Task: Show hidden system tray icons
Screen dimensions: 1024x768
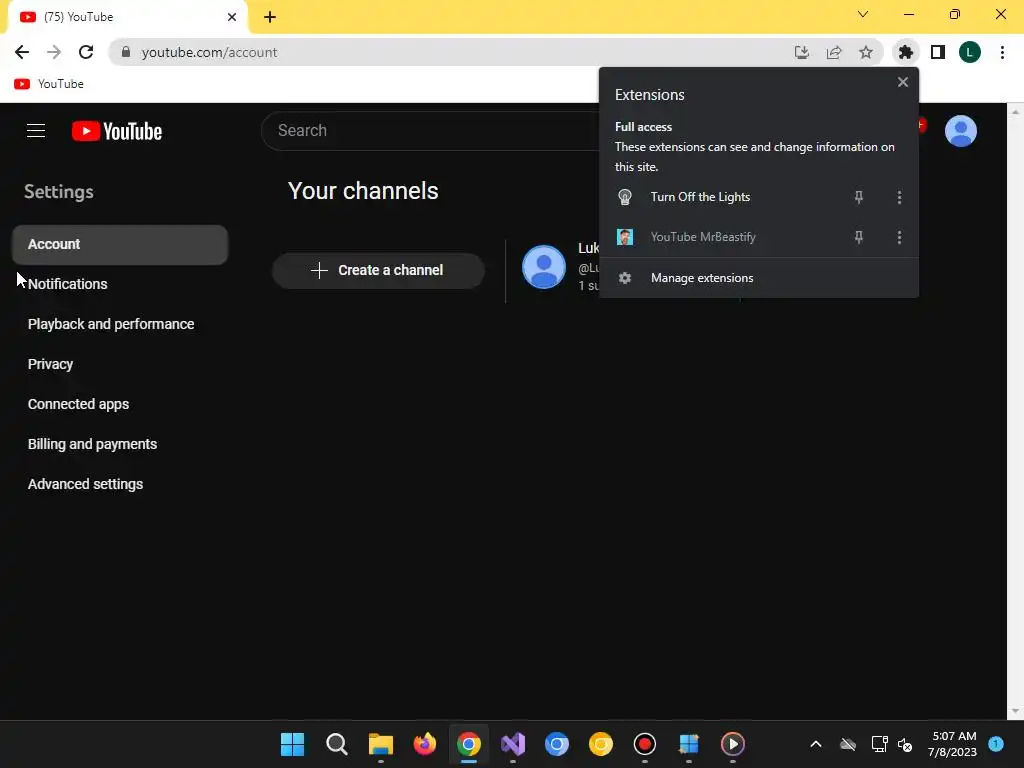Action: tap(816, 744)
